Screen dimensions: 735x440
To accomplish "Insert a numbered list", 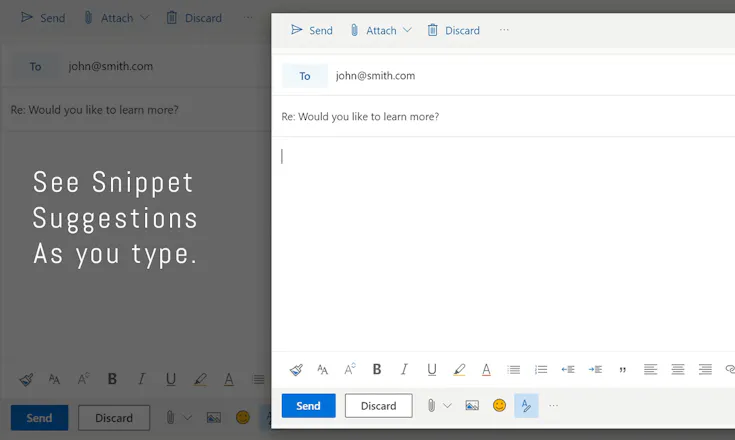I will tap(541, 370).
